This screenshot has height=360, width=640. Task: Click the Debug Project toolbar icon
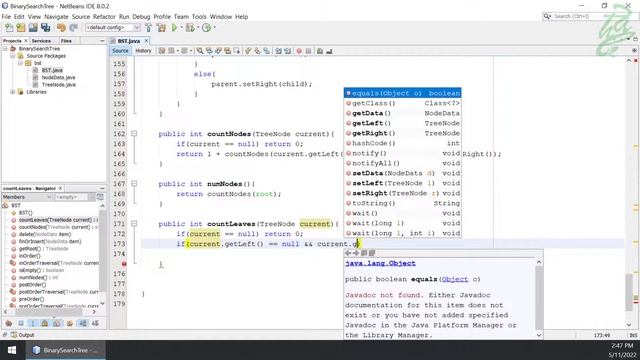190,28
